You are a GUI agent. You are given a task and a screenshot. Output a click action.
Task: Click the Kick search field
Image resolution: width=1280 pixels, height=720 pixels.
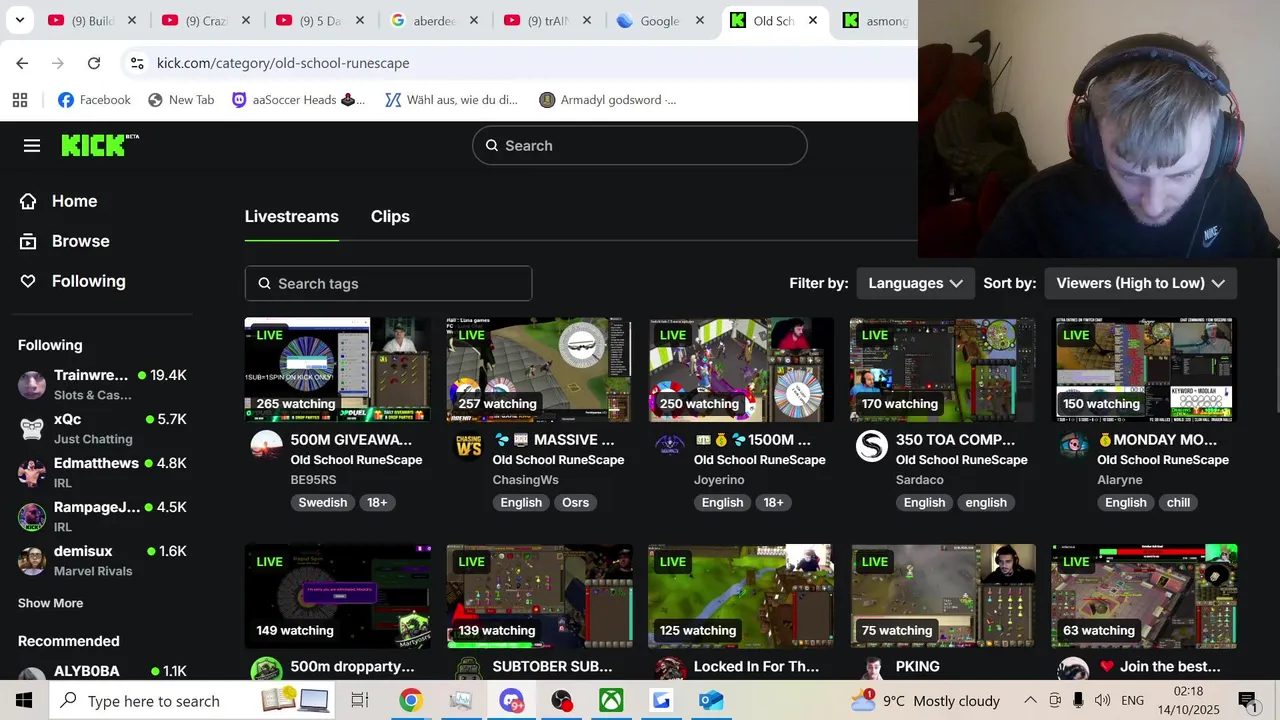tap(640, 146)
